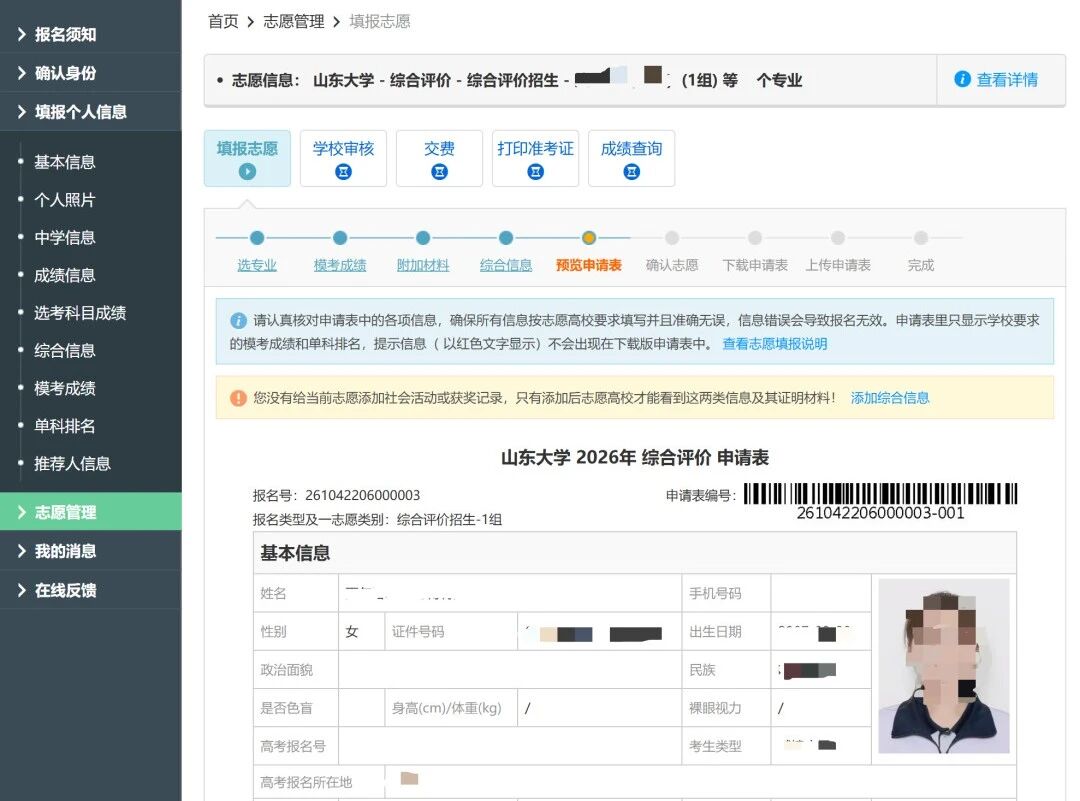Select 选考科目成绩 in the sidebar
The image size is (1080, 801).
pyautogui.click(x=80, y=313)
